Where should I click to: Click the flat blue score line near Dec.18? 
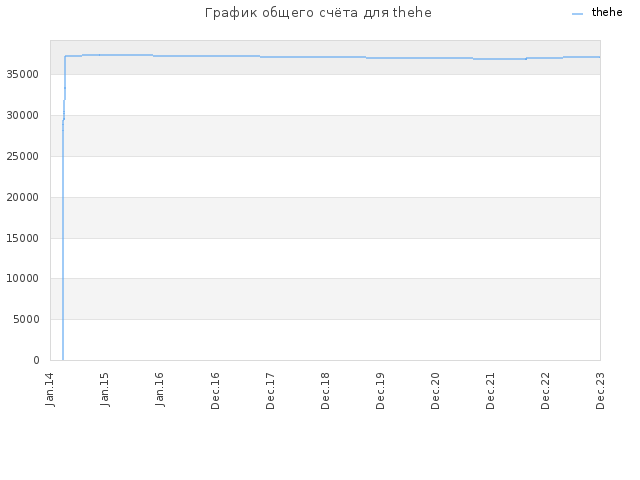pyautogui.click(x=325, y=57)
